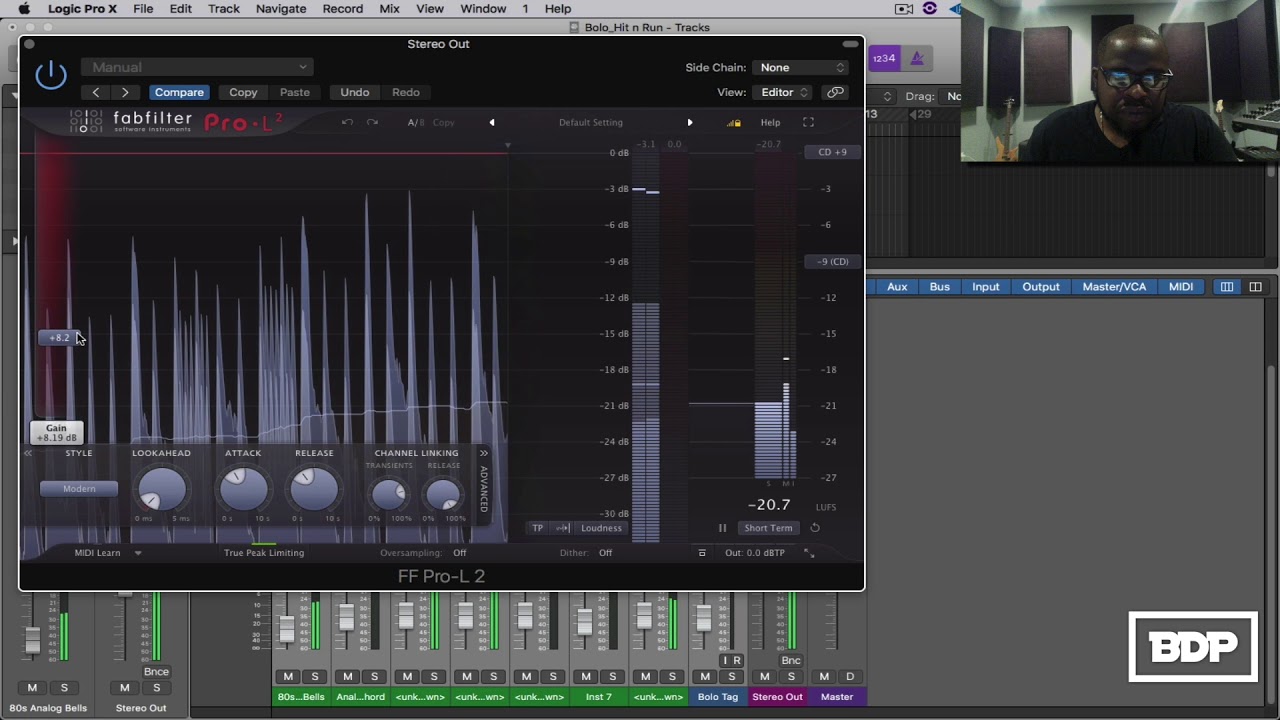Toggle the Loudness meter button
Viewport: 1280px width, 720px height.
tap(601, 528)
